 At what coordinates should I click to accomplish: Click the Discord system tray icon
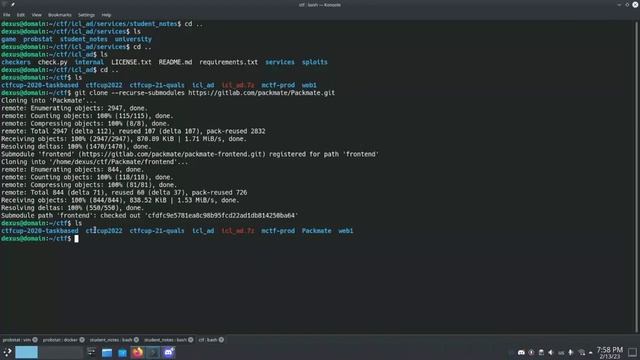521,352
